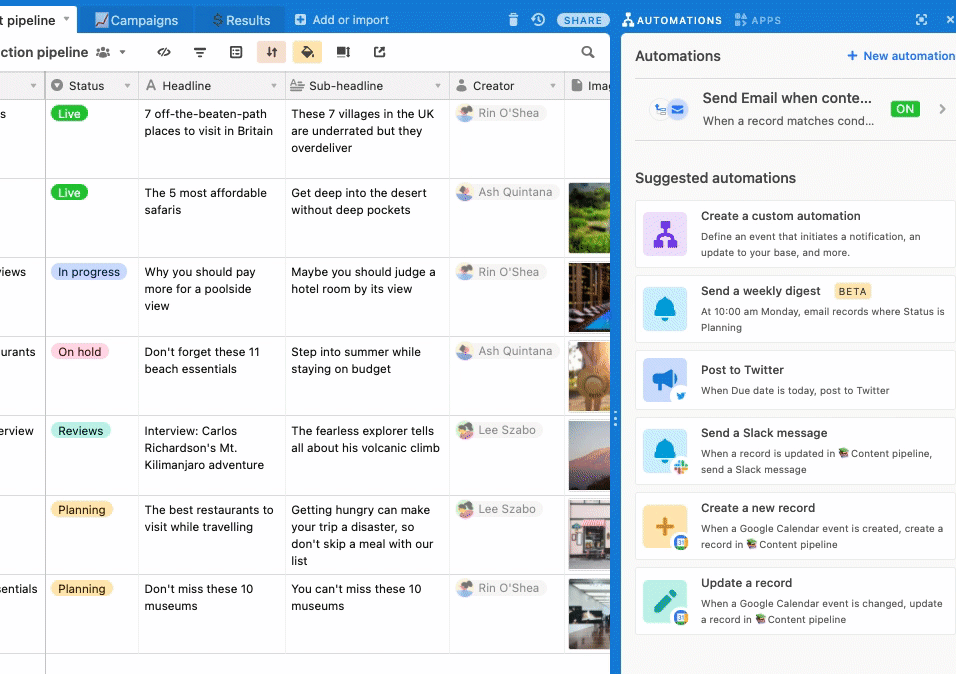Image resolution: width=956 pixels, height=674 pixels.
Task: Toggle fullscreen icon in top bar
Action: (x=921, y=20)
